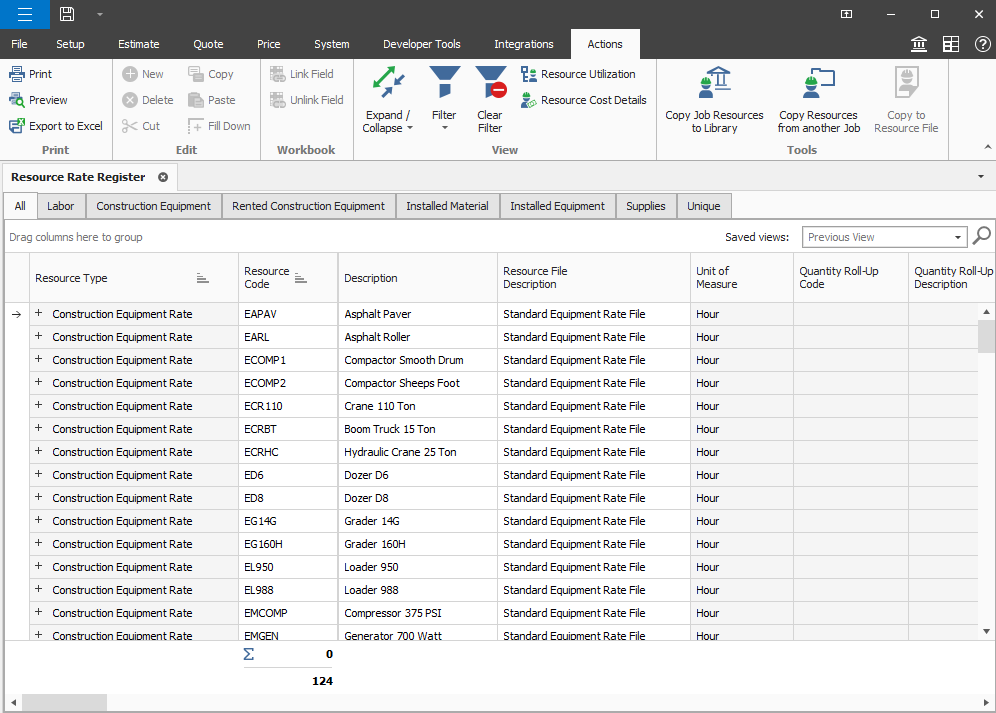Switch to the Labor tab
This screenshot has height=713, width=996.
coord(61,206)
